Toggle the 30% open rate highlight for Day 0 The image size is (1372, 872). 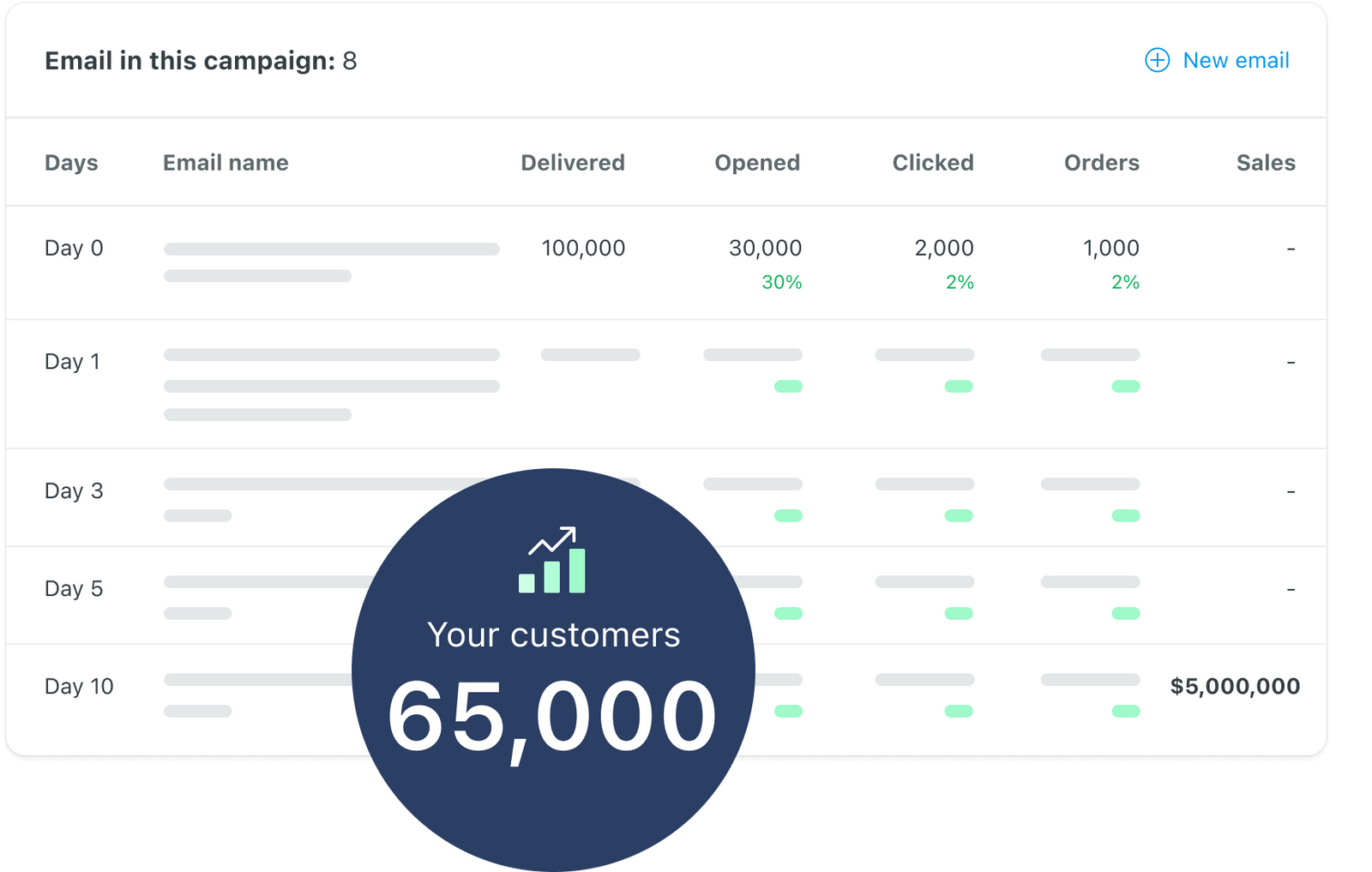click(x=781, y=280)
